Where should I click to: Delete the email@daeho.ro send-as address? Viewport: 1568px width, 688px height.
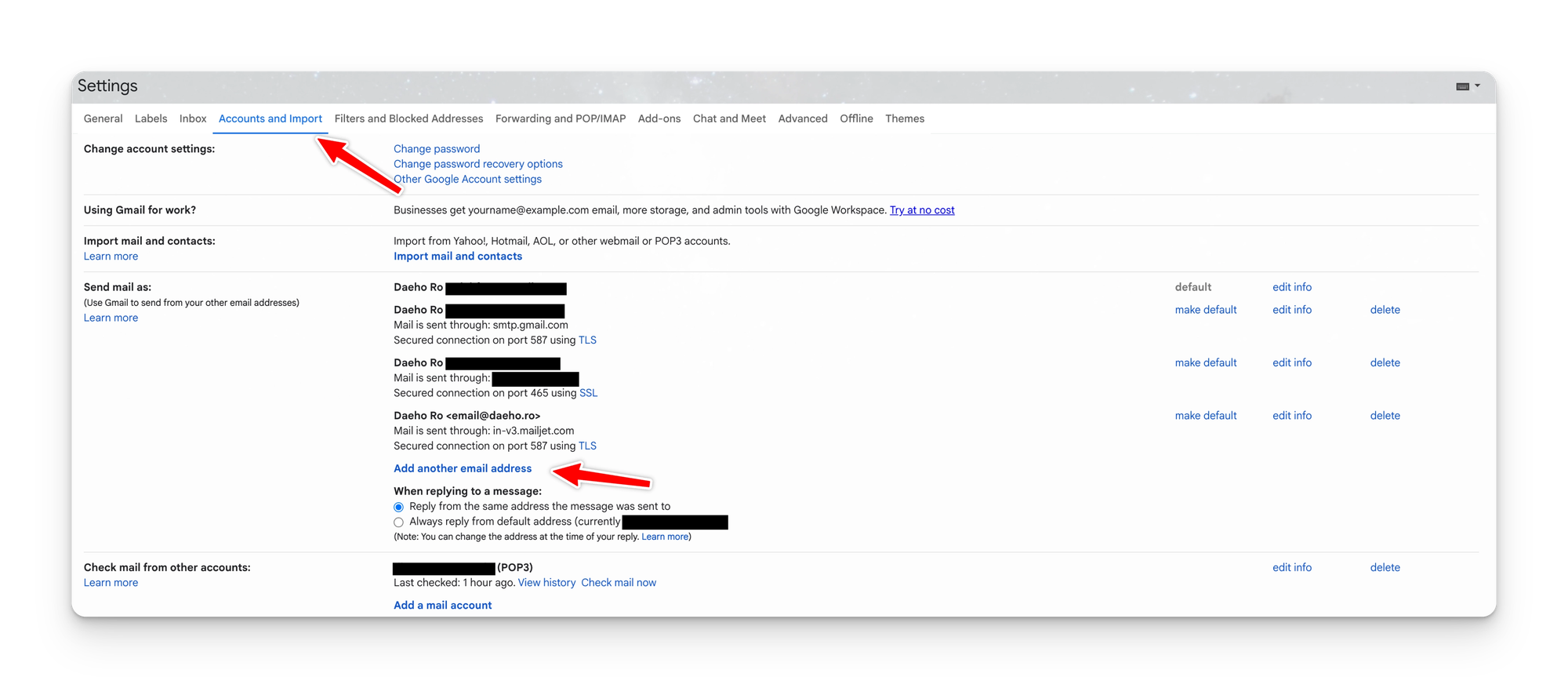pos(1385,416)
